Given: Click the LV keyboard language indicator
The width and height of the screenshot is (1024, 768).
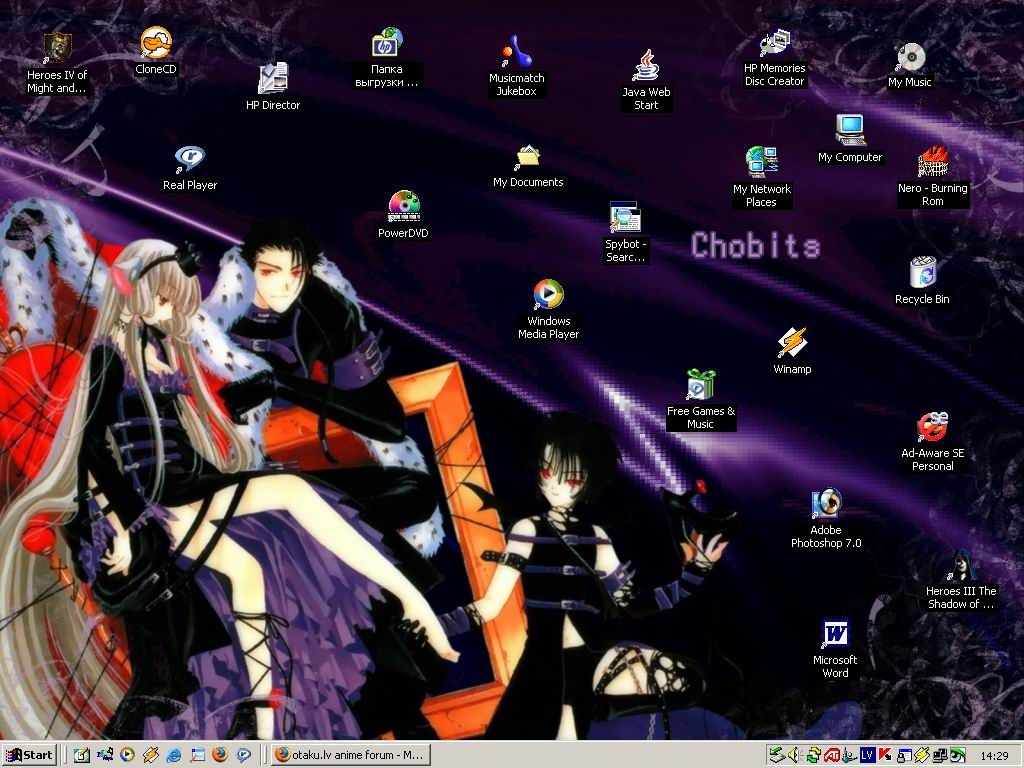Looking at the screenshot, I should 867,756.
